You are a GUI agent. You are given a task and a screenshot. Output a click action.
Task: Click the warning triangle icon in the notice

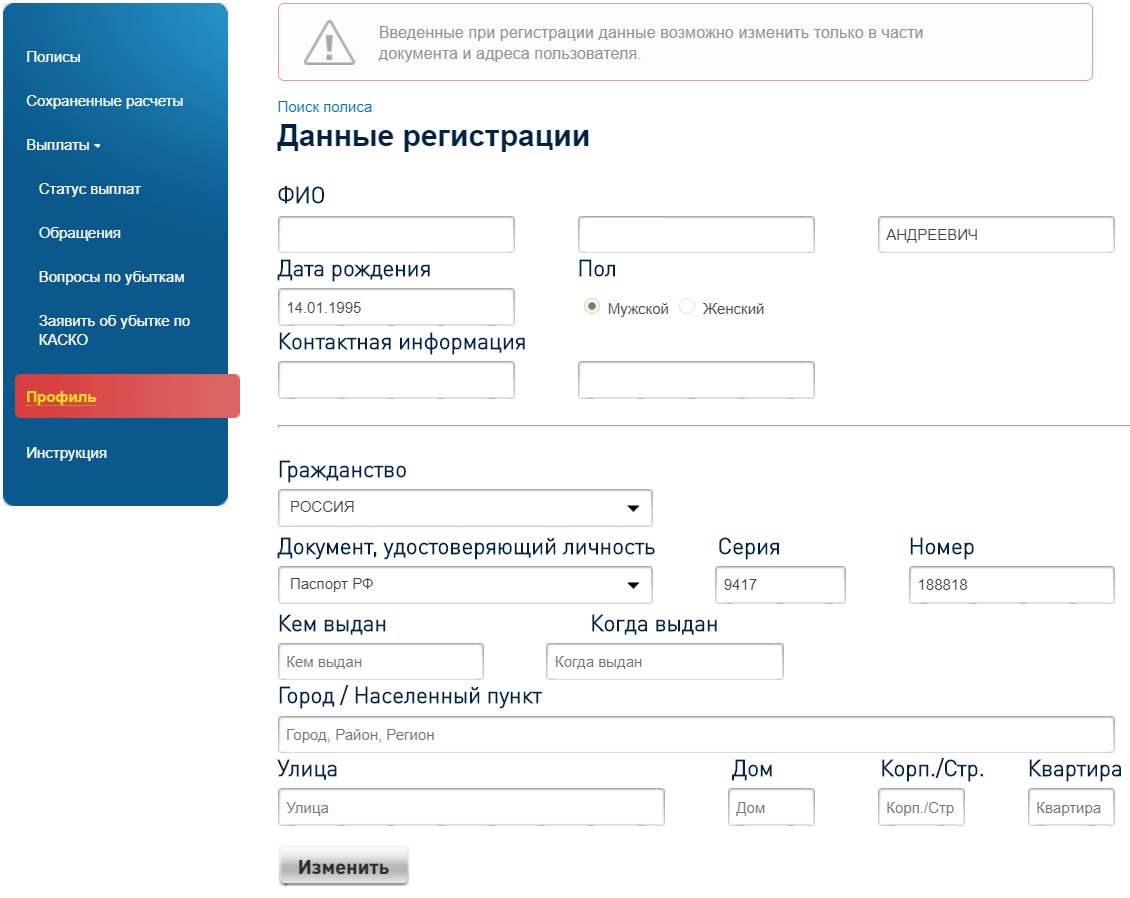(x=329, y=43)
